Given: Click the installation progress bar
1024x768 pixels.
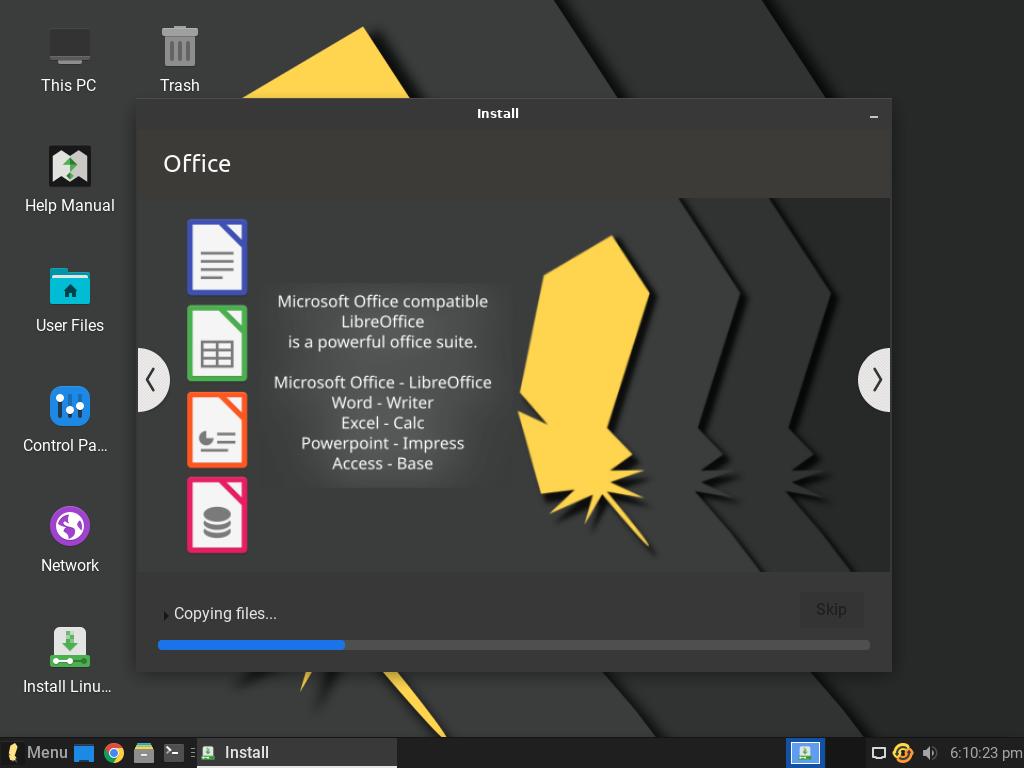Looking at the screenshot, I should [514, 645].
